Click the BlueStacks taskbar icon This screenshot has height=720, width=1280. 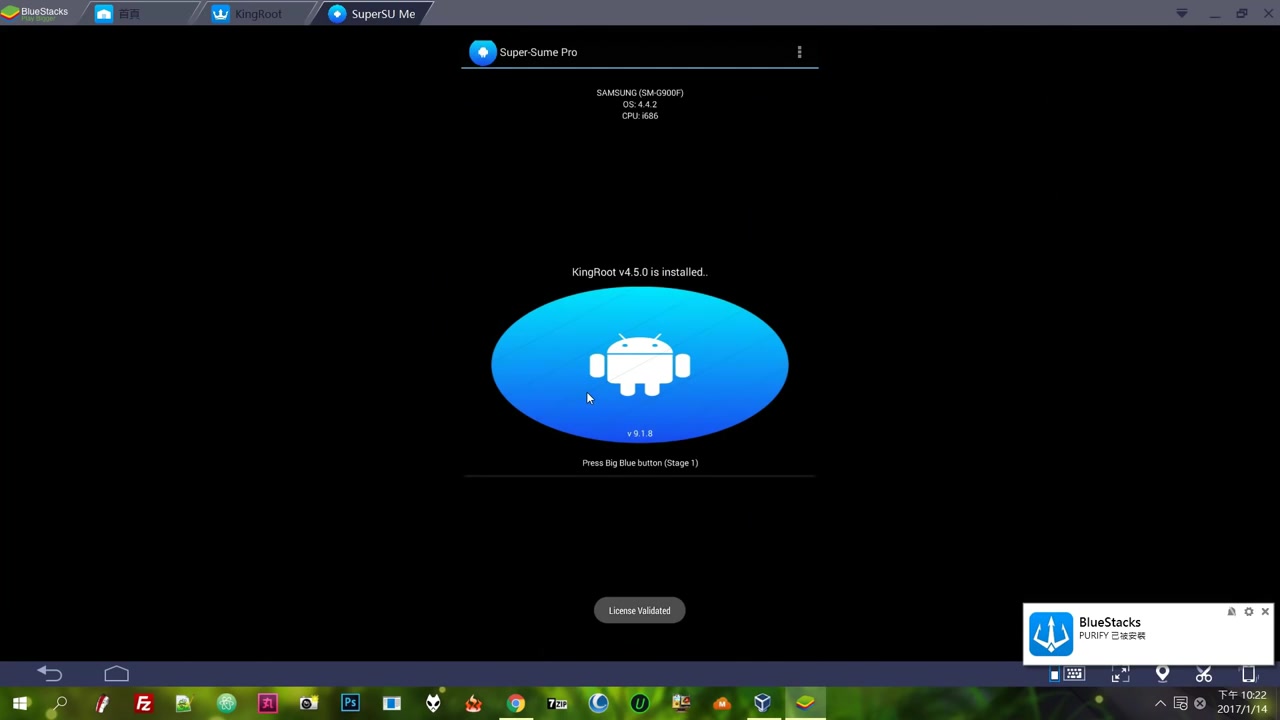(805, 704)
